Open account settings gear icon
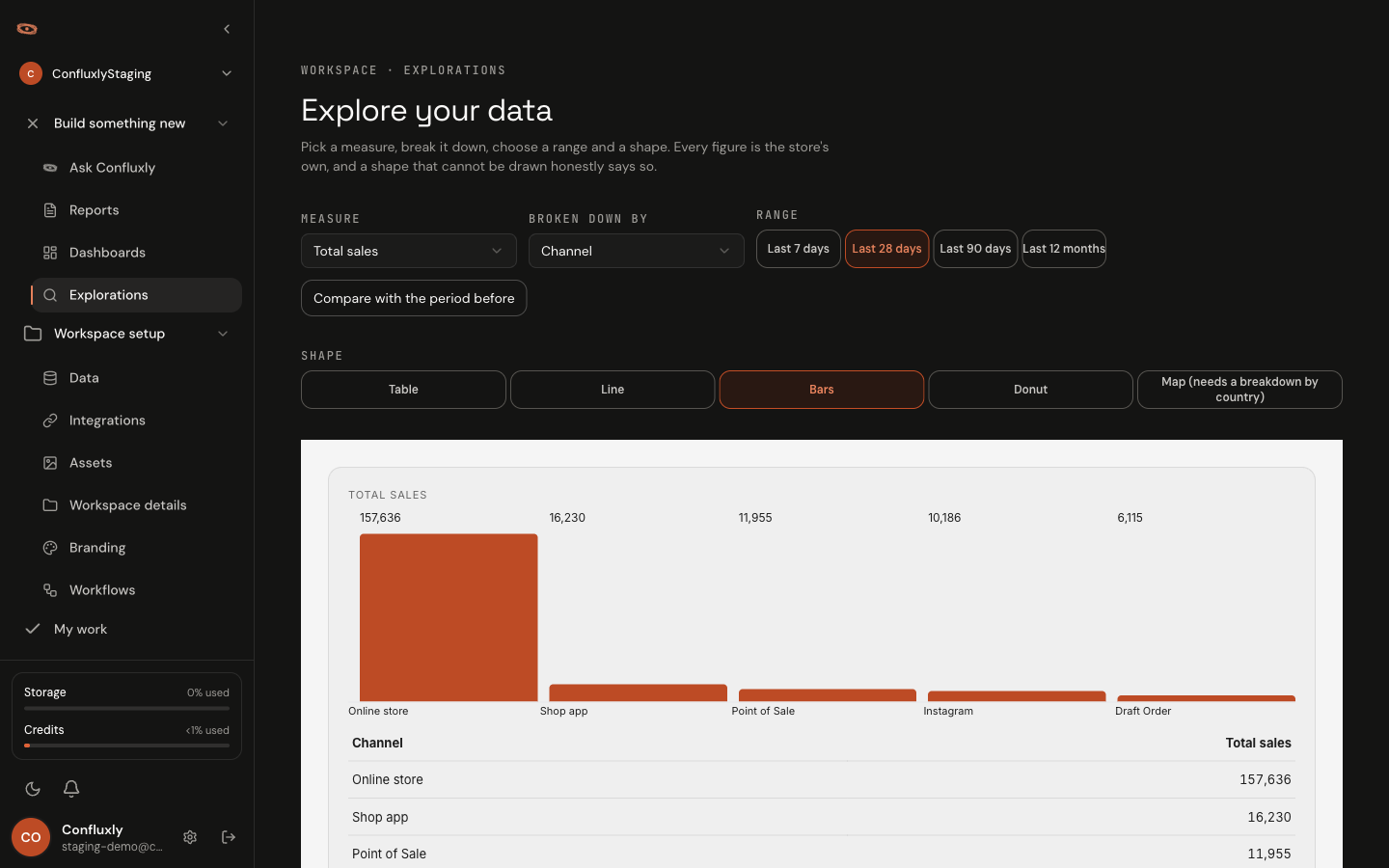 coord(190,837)
